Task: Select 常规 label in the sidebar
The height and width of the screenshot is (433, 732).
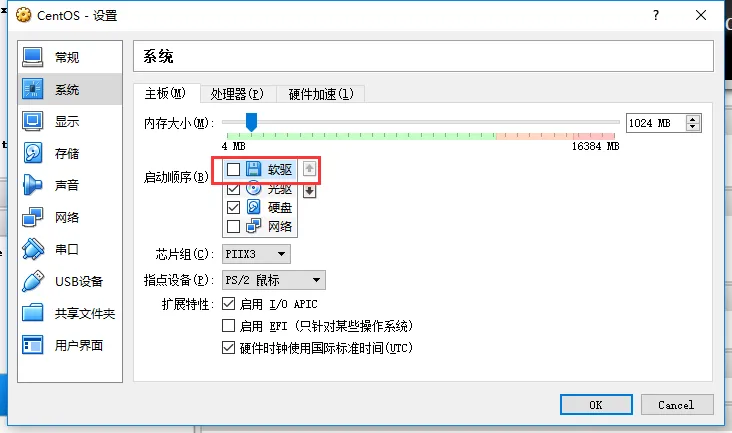Action: 67,57
